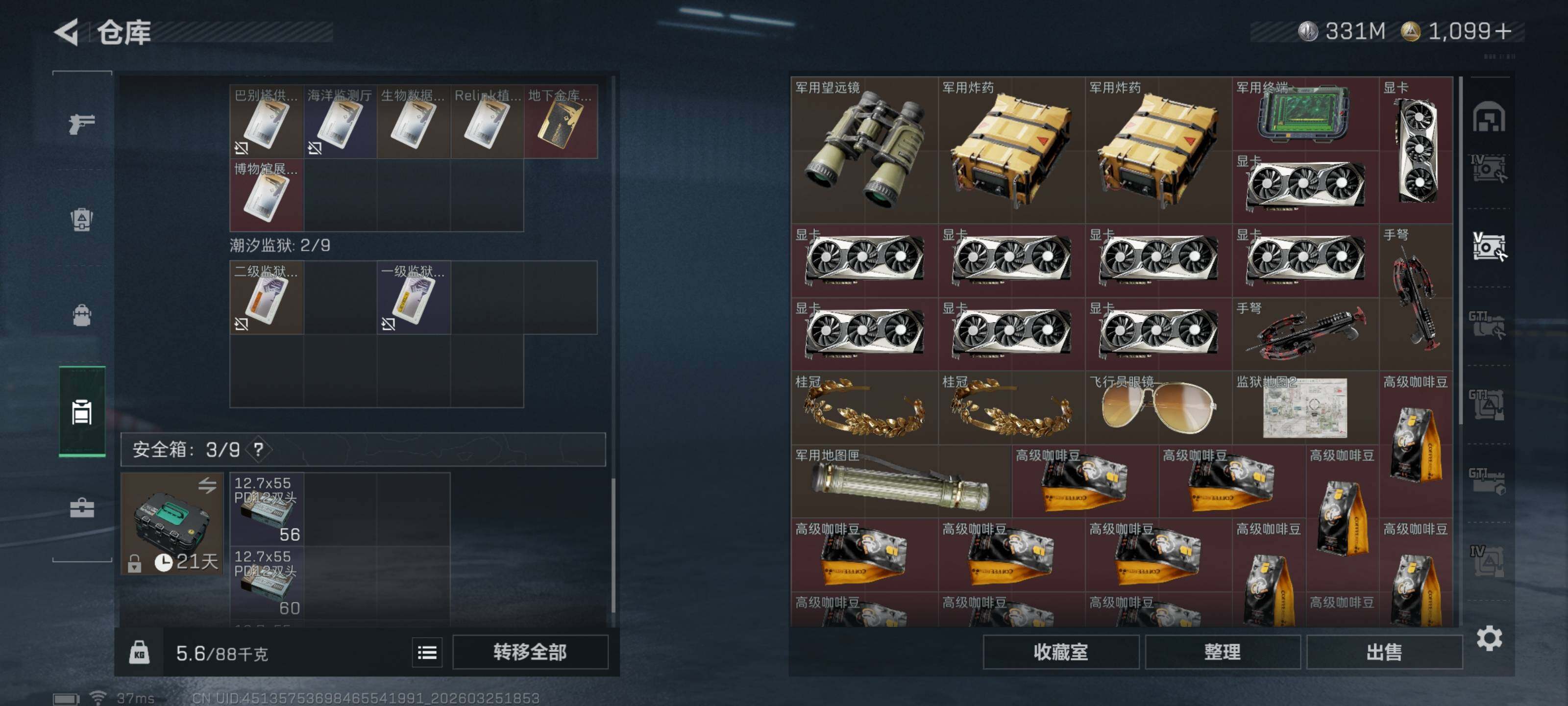This screenshot has height=706, width=1568.
Task: Select the armor vest sidebar icon
Action: click(81, 219)
